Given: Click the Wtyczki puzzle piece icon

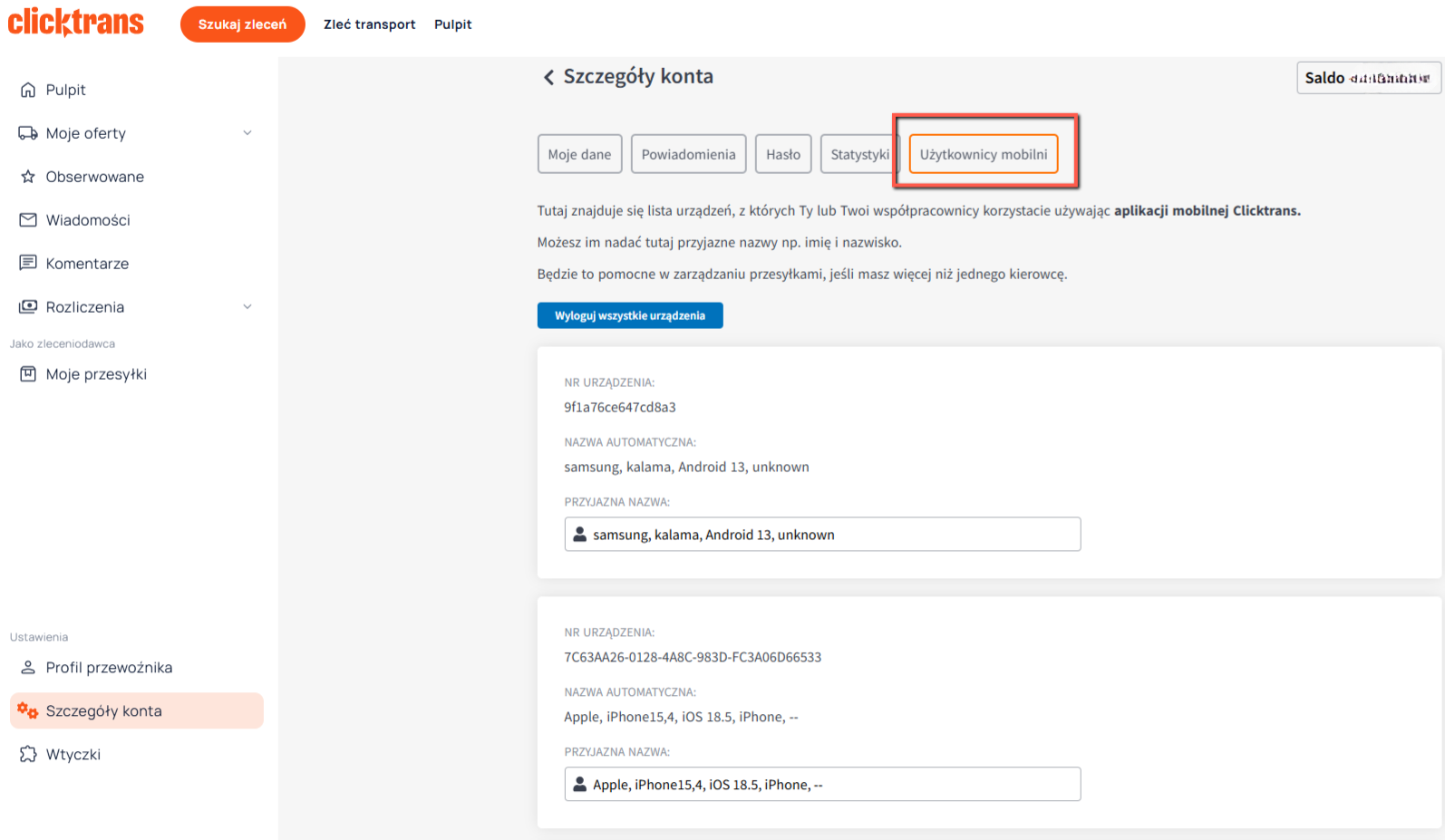Looking at the screenshot, I should [28, 755].
